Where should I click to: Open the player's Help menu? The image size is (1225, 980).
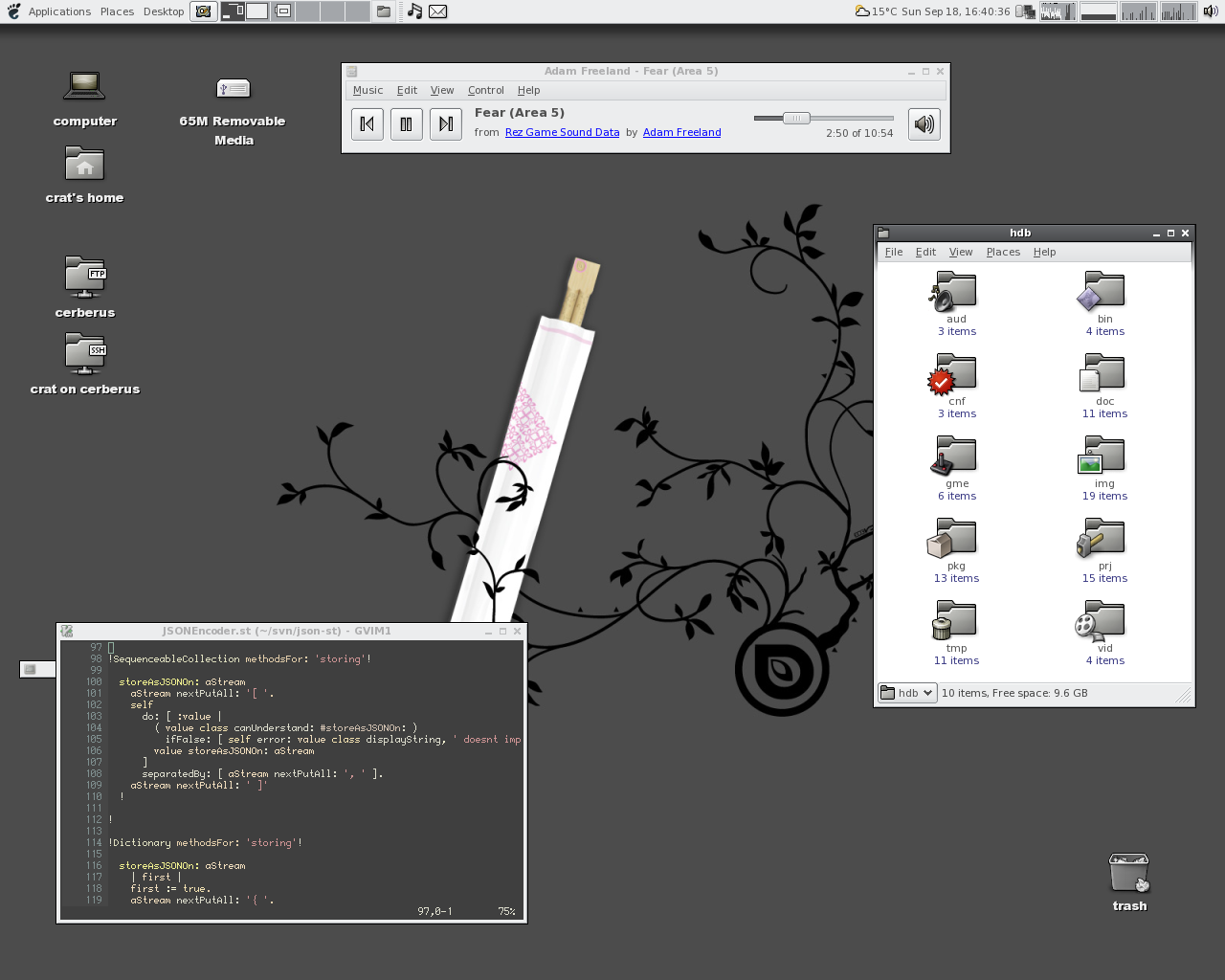(529, 90)
